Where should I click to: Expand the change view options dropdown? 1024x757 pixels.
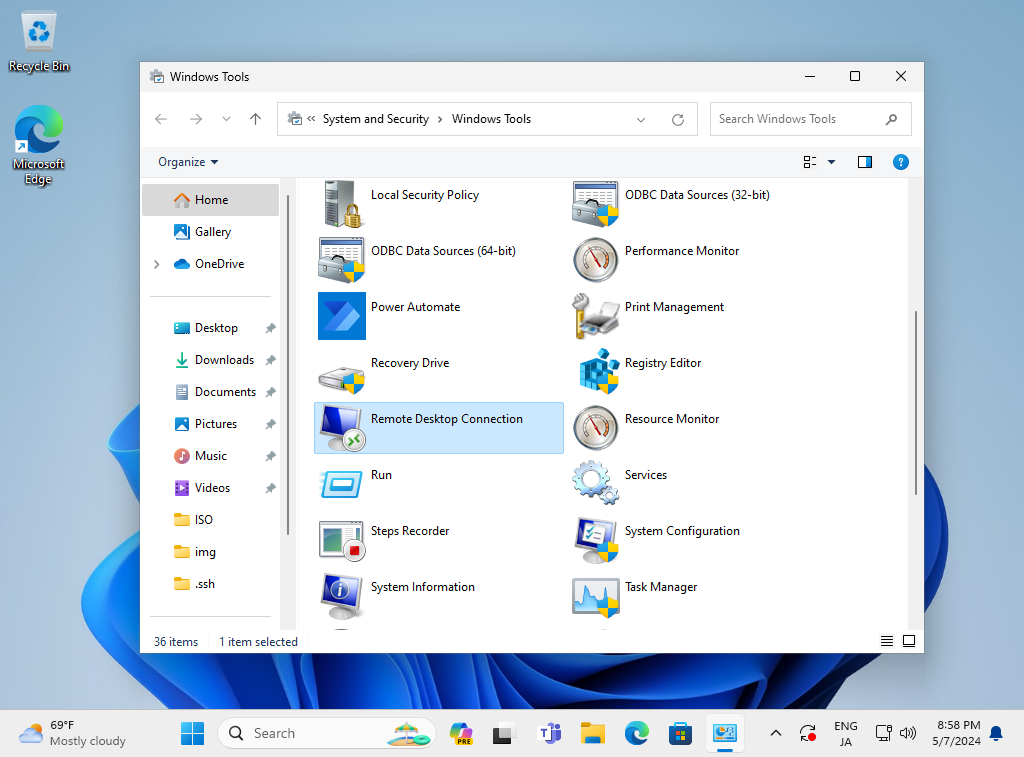pyautogui.click(x=831, y=162)
